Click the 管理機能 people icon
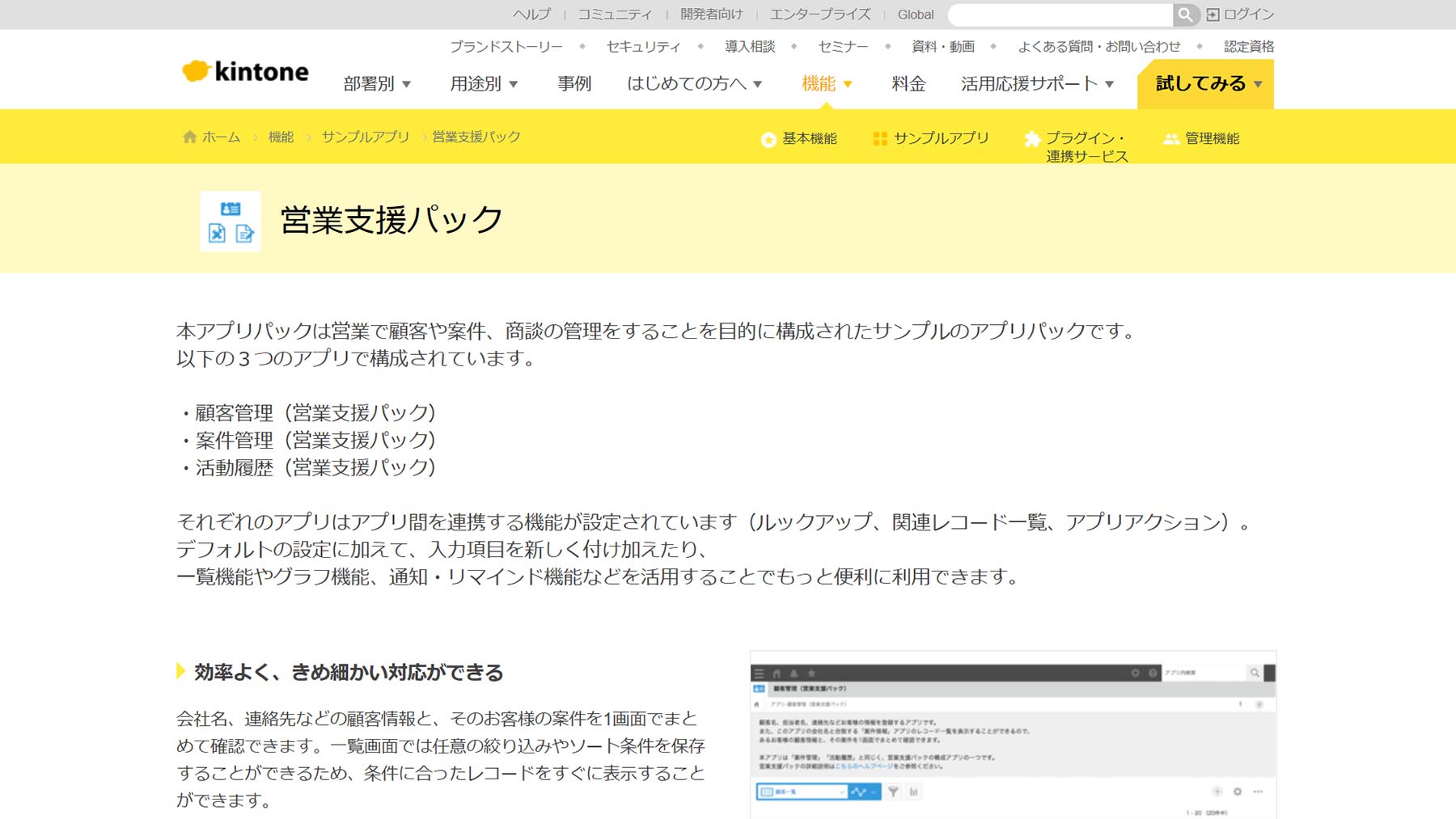Screen dimensions: 1456x819 tap(1171, 138)
